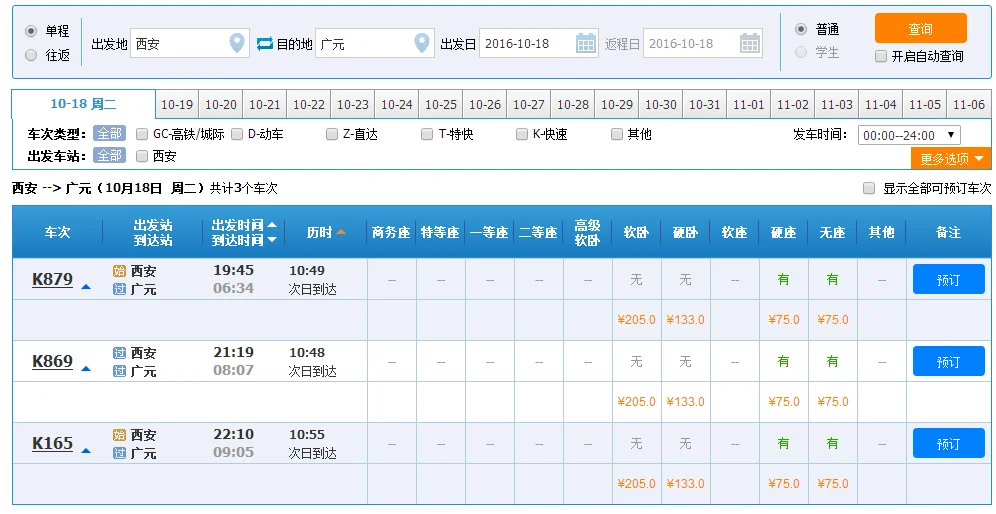
Task: Click the 过 badge beside K869 广元
Action: coord(119,371)
